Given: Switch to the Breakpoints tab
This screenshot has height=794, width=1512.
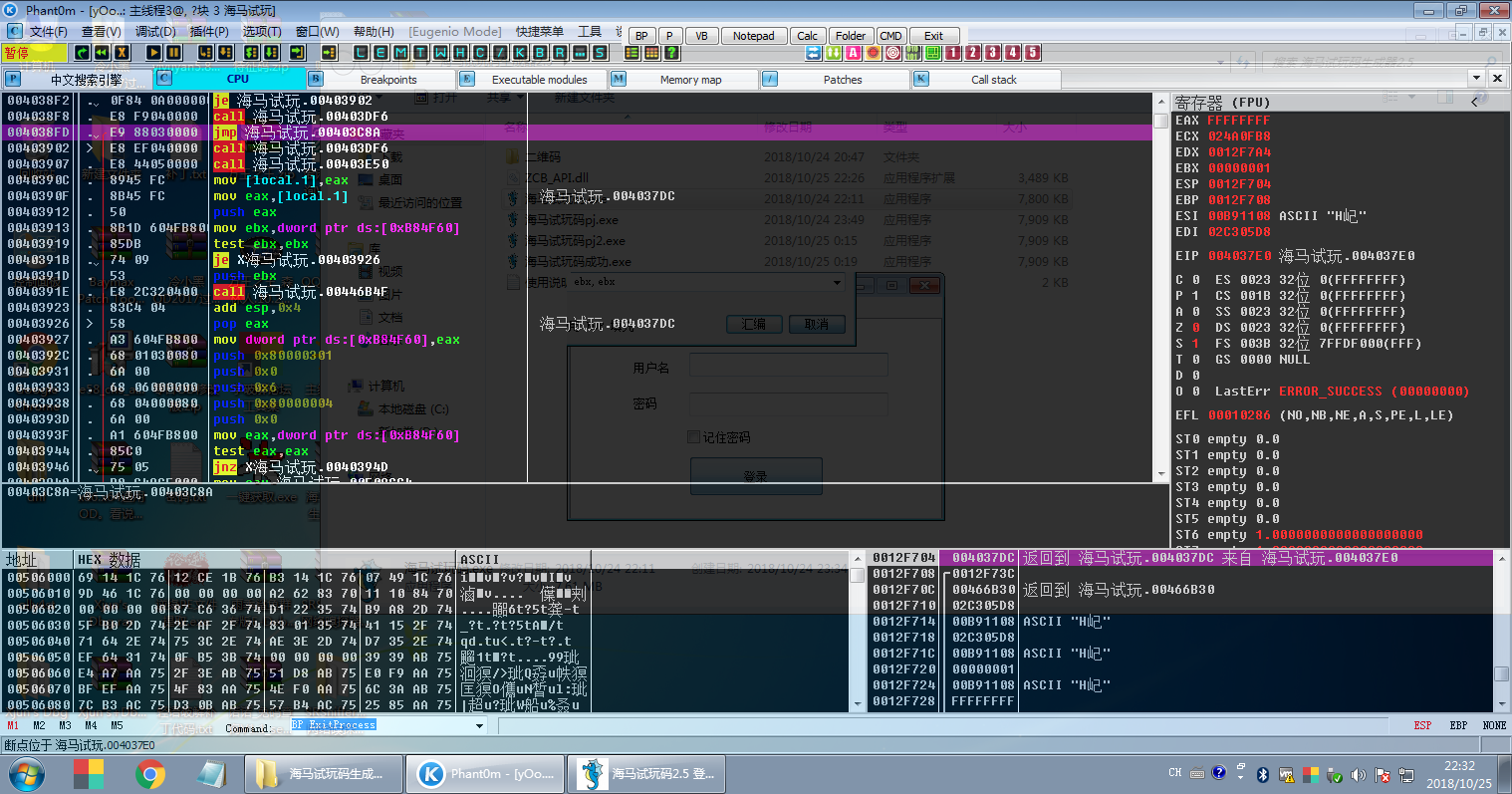Looking at the screenshot, I should 379,79.
